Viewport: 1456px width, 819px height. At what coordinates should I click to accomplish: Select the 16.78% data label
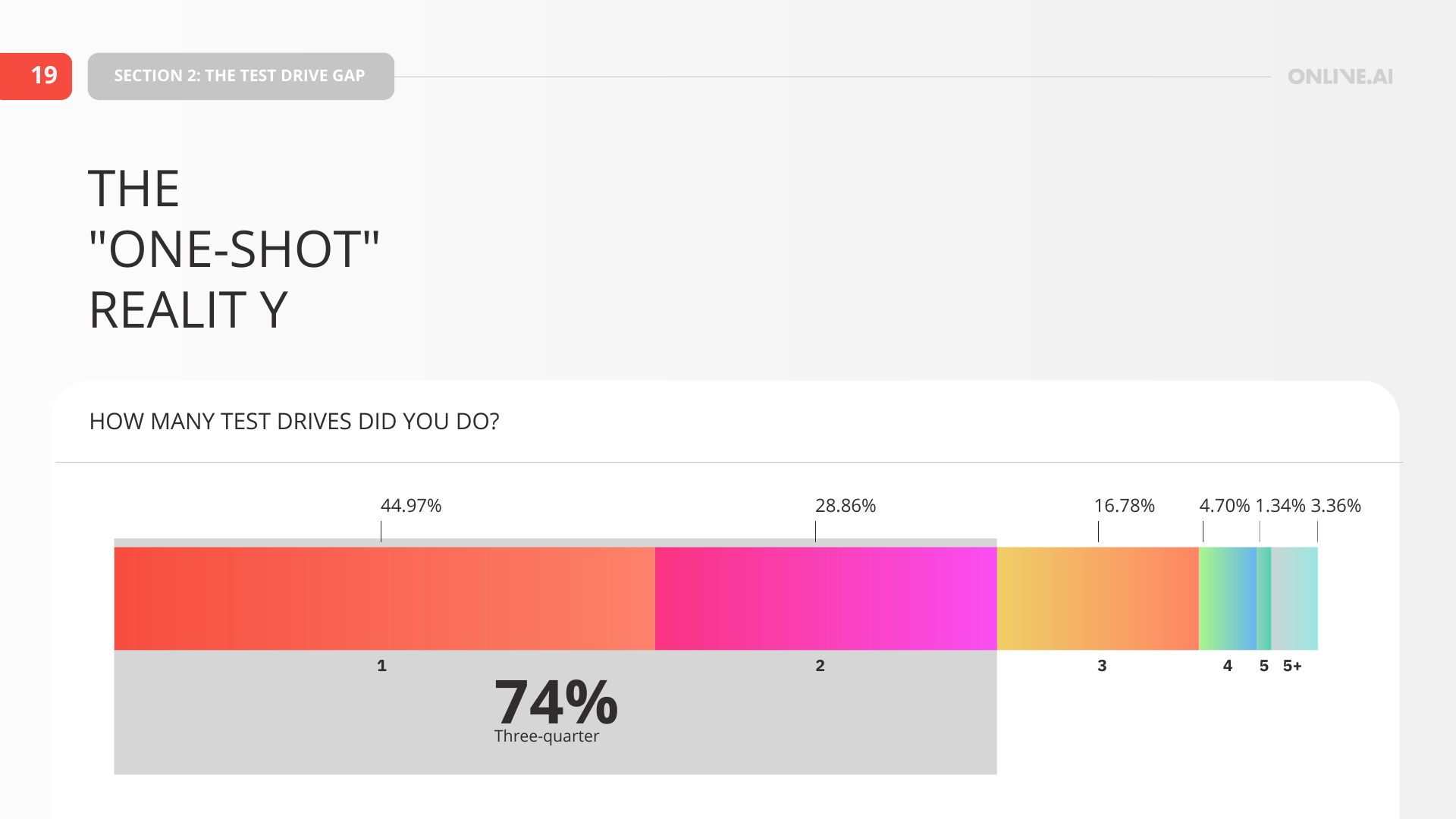coord(1124,506)
